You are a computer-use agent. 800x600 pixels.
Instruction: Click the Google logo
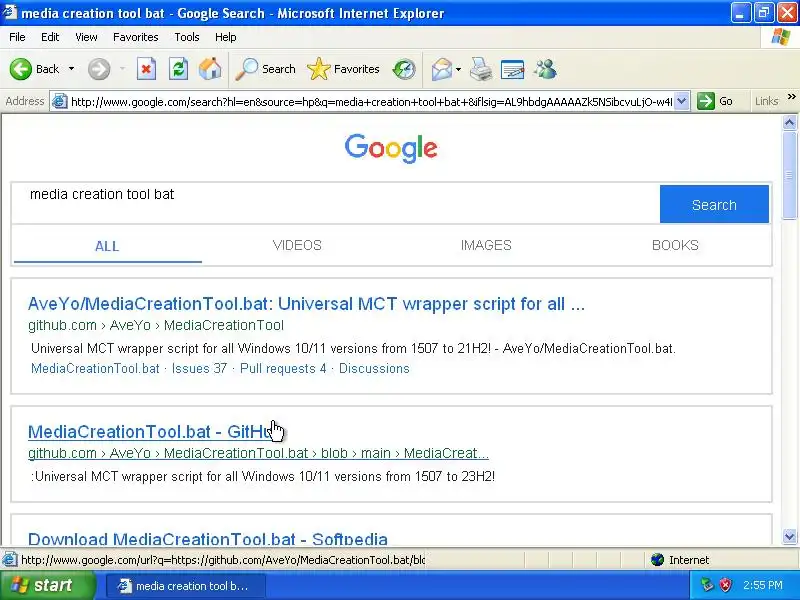click(x=391, y=148)
